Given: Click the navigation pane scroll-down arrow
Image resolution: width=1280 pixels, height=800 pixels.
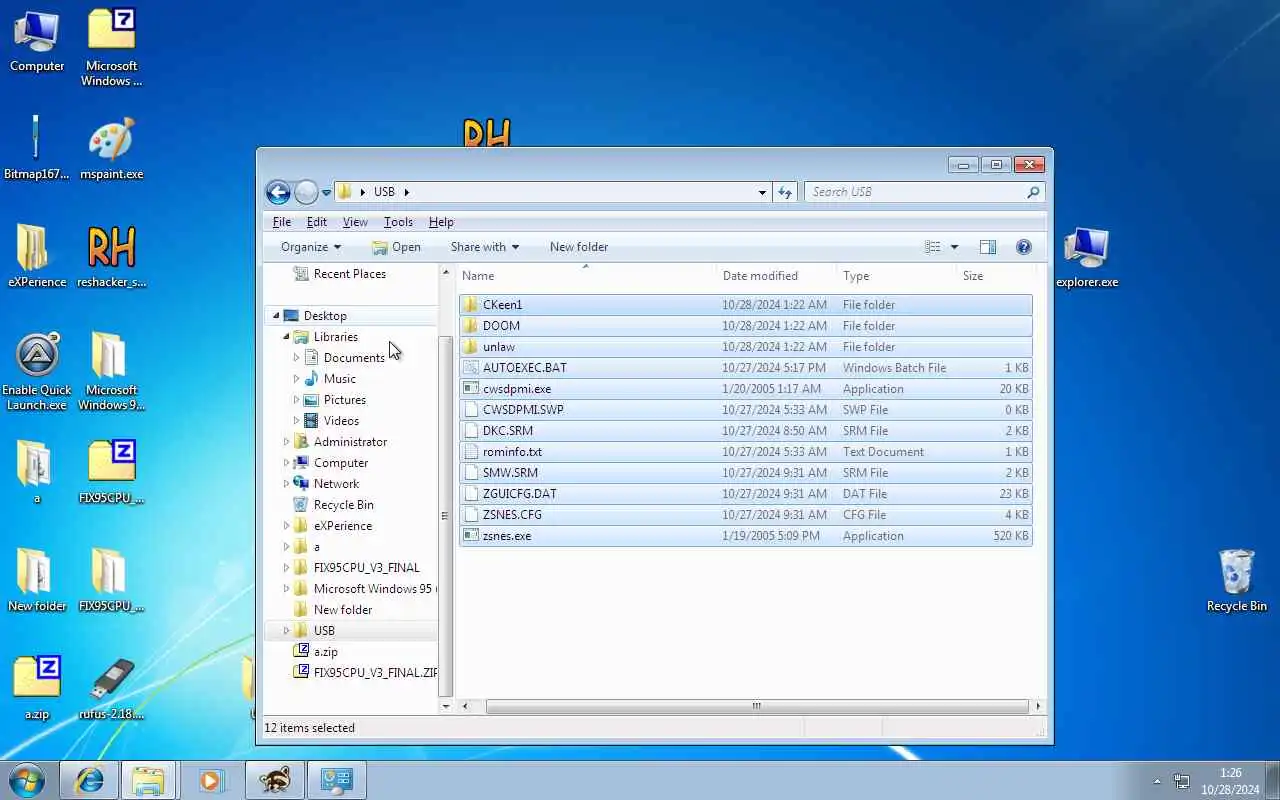Looking at the screenshot, I should pos(446,706).
